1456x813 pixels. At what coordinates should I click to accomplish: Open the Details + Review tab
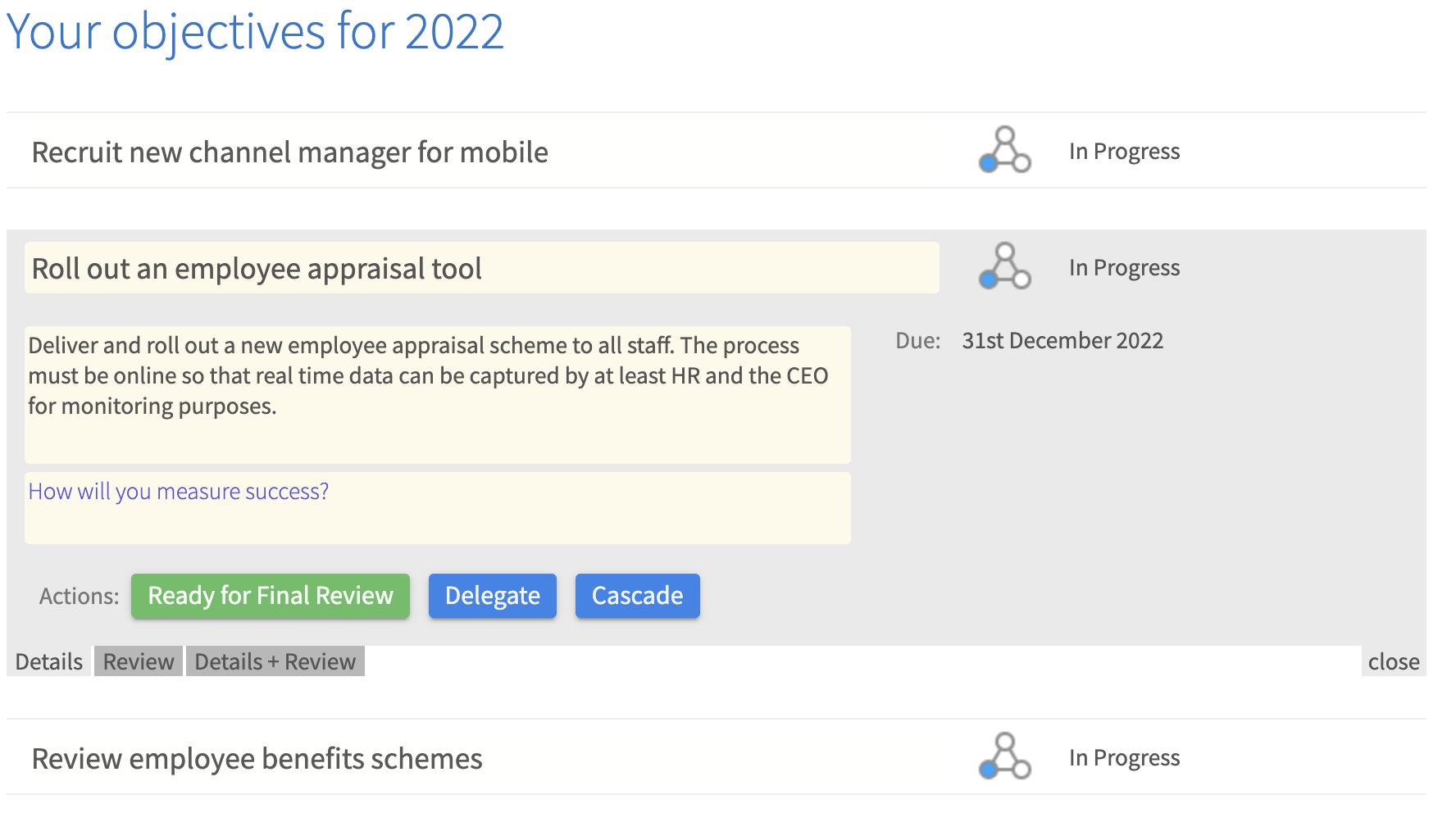tap(275, 661)
